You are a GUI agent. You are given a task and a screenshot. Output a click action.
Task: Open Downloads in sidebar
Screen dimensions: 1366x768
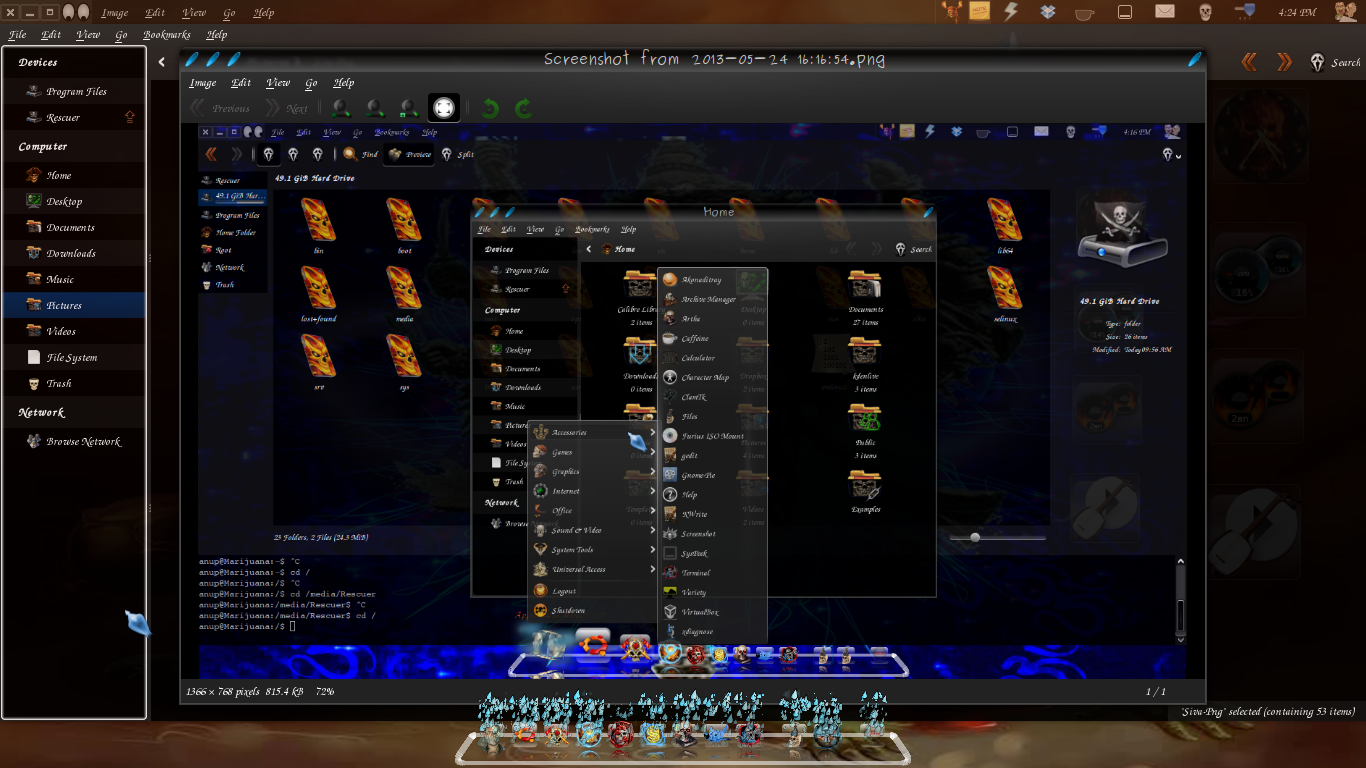[74, 253]
